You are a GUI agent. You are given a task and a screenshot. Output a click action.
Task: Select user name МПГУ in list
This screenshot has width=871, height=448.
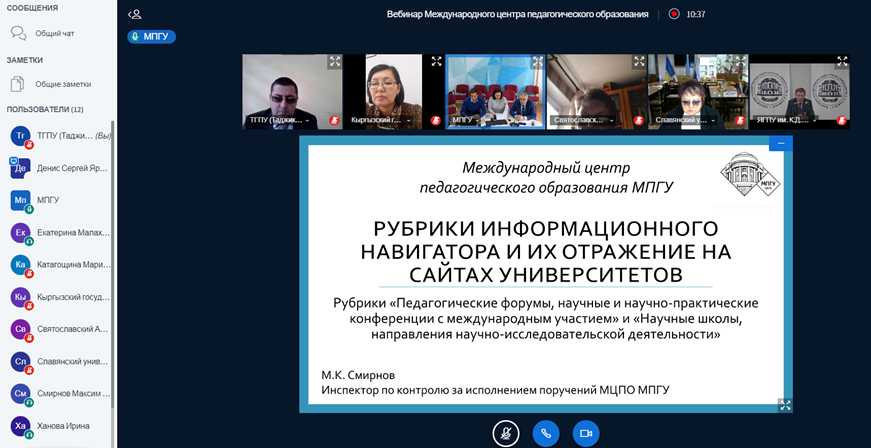click(48, 200)
